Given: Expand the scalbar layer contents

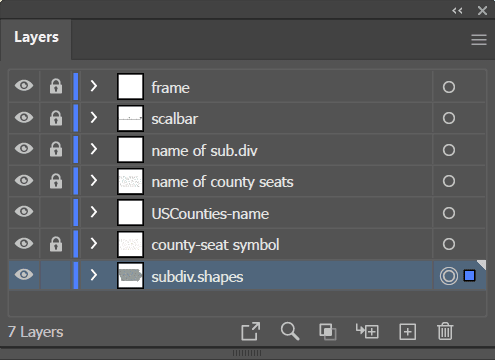Looking at the screenshot, I should pyautogui.click(x=94, y=117).
